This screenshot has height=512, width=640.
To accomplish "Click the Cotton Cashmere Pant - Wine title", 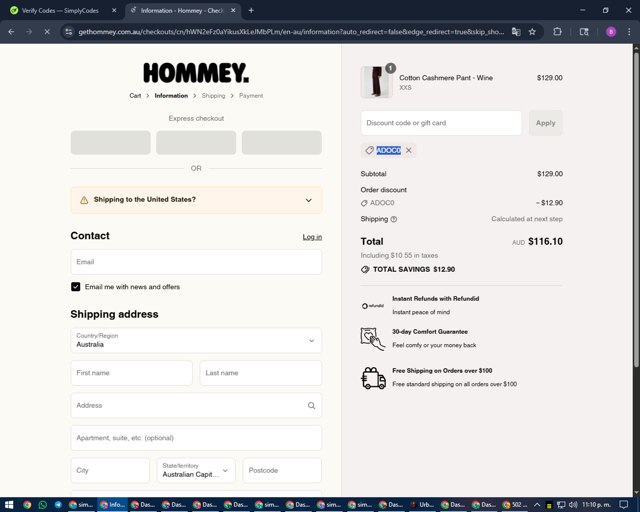I will [x=446, y=78].
